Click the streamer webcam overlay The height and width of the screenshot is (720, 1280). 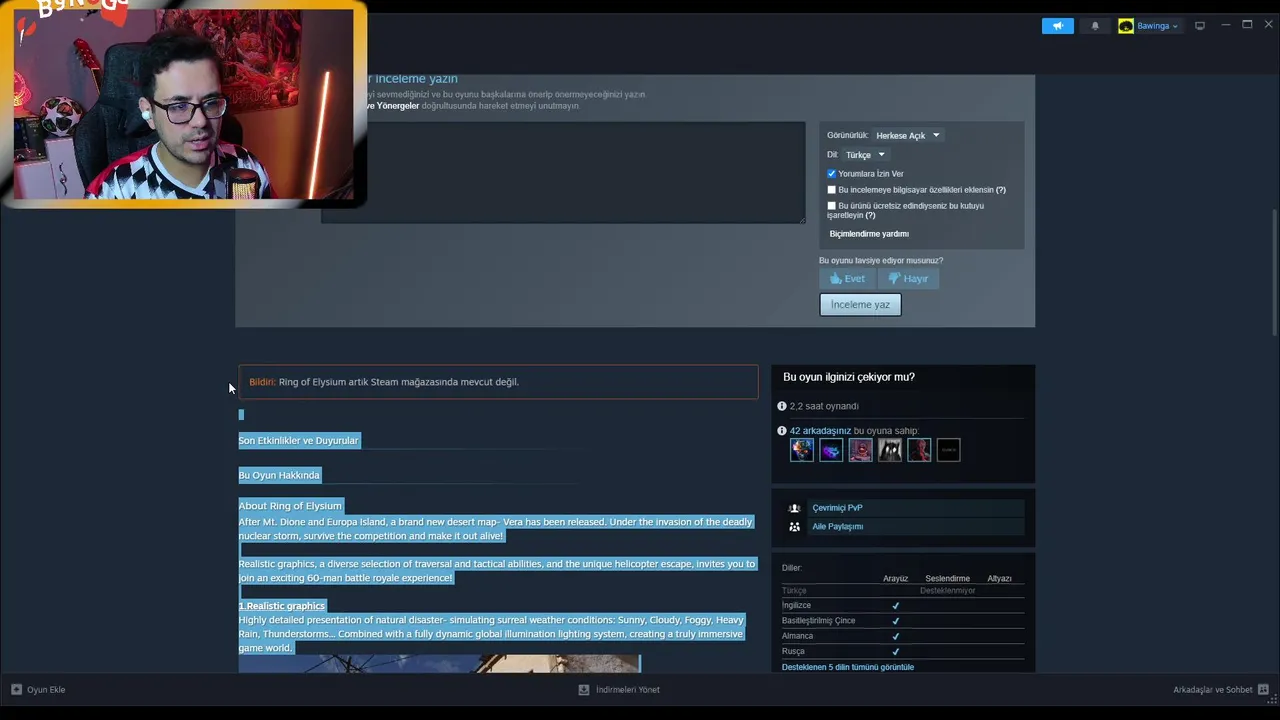click(x=185, y=103)
